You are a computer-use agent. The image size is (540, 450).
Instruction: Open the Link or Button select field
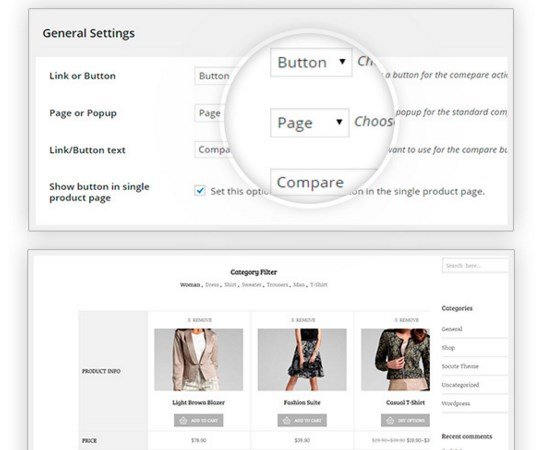click(x=215, y=76)
